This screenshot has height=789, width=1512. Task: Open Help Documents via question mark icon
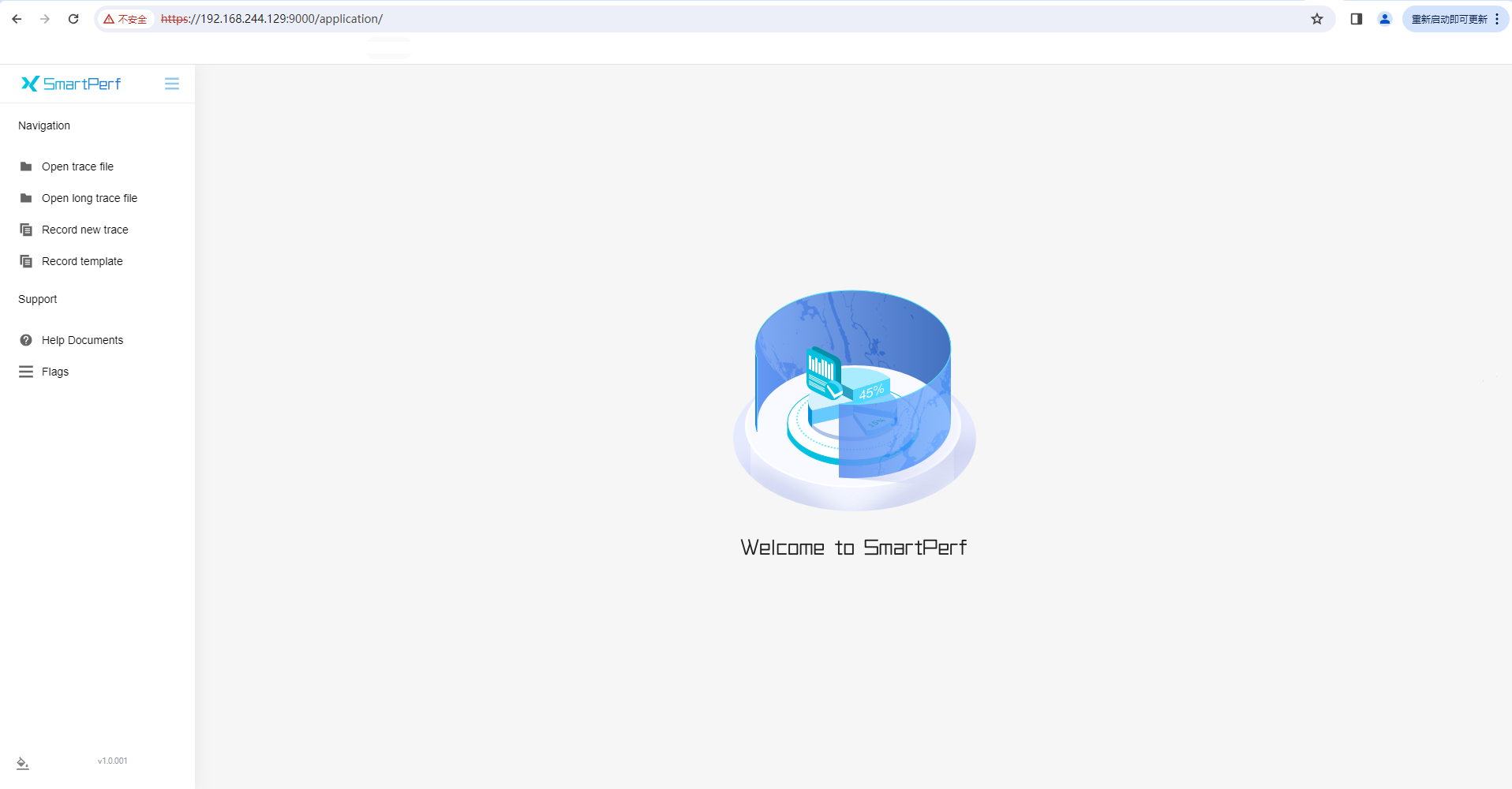[x=26, y=339]
